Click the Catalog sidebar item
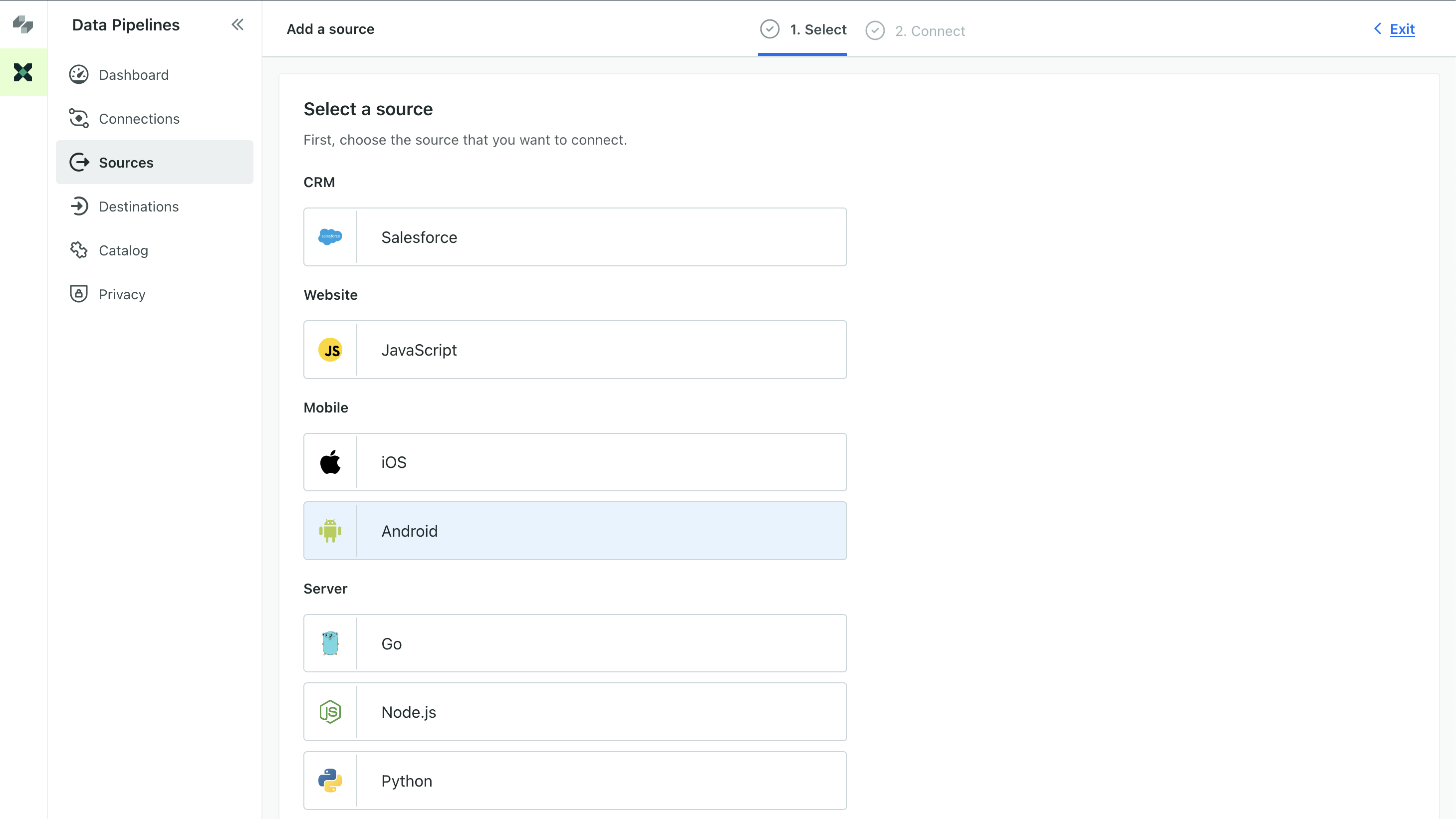This screenshot has width=1456, height=819. (x=123, y=250)
